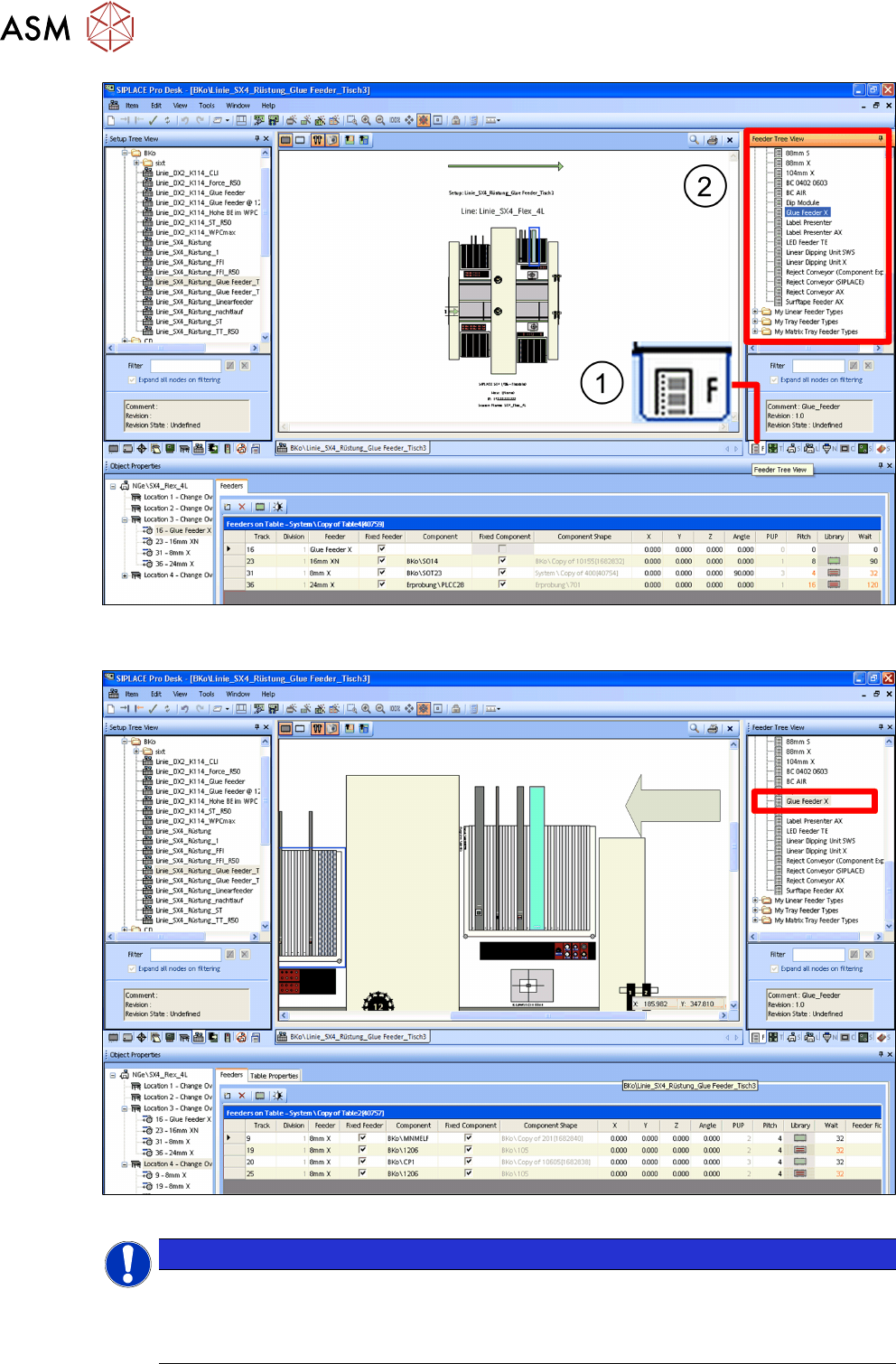Collapse Location 3 node in upper Object Properties
Image resolution: width=896 pixels, height=1364 pixels.
pos(125,519)
